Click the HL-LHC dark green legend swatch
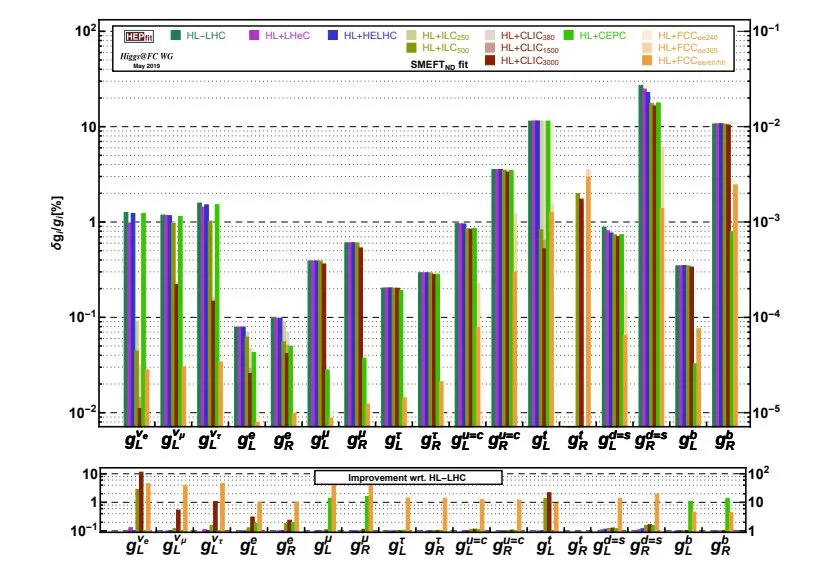829x568 pixels. click(176, 35)
